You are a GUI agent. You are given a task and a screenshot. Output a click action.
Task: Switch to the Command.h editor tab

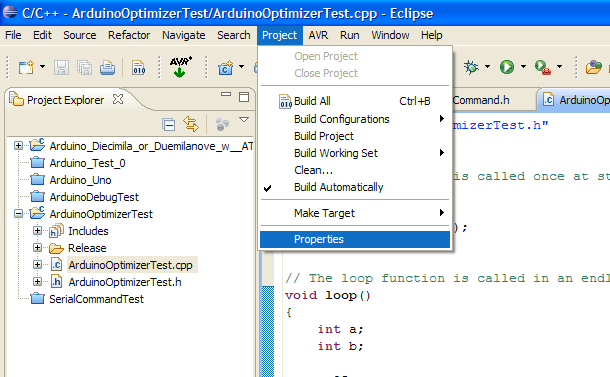481,100
